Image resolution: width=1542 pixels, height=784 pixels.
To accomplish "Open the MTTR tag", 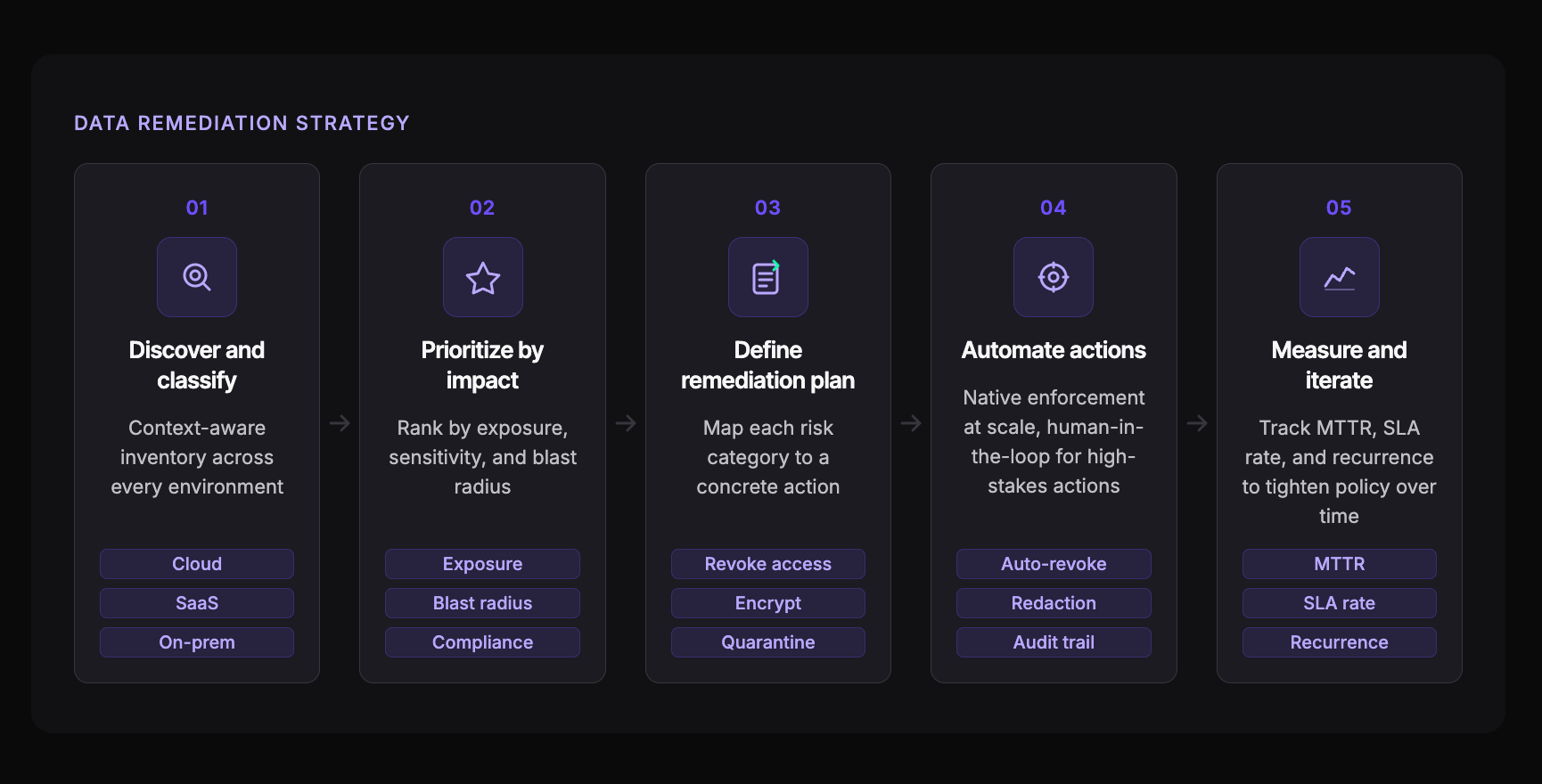I will pyautogui.click(x=1340, y=564).
